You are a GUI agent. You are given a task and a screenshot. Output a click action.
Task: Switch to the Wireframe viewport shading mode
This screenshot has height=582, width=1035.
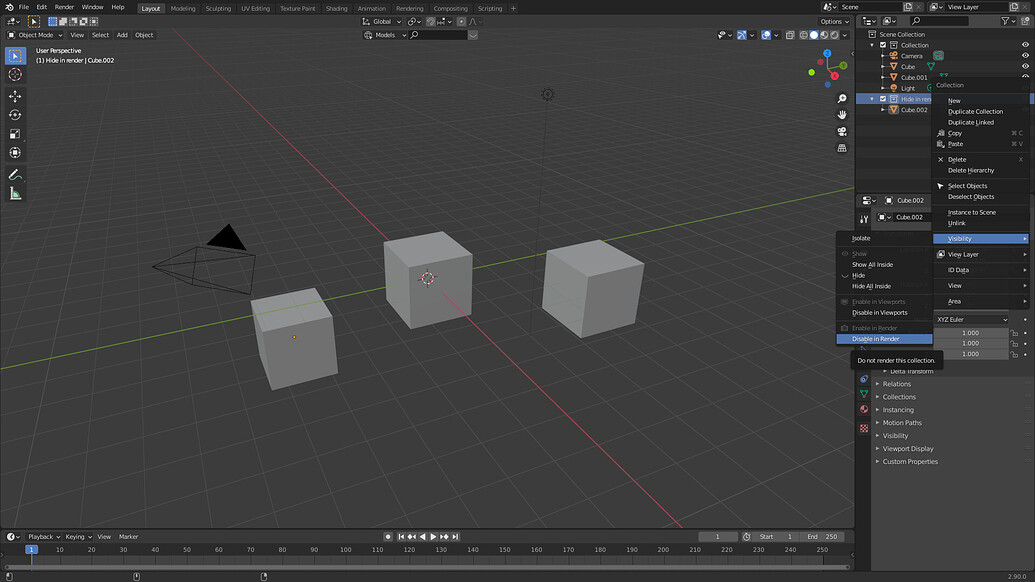(803, 34)
